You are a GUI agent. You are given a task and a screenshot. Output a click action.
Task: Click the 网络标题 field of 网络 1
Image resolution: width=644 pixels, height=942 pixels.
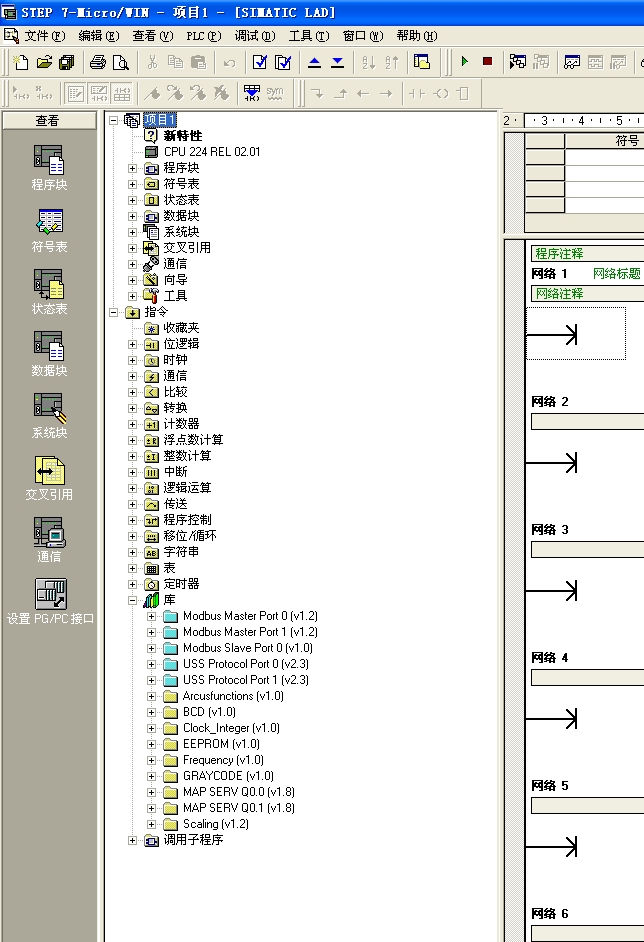(x=616, y=274)
